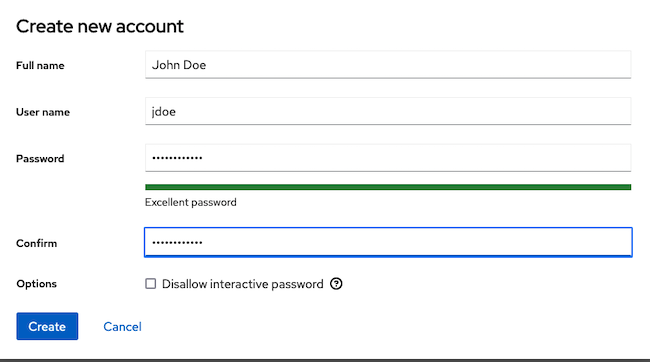Viewport: 650px width, 362px height.
Task: Click the 'User name' field label
Action: tap(43, 112)
